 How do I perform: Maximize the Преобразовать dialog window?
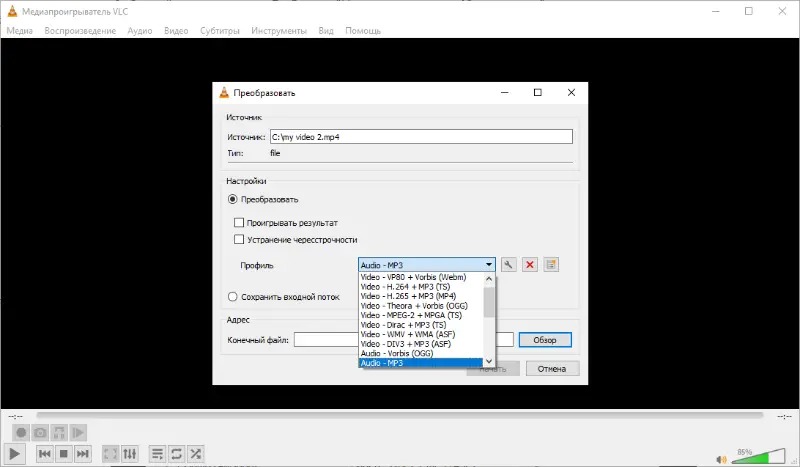pyautogui.click(x=537, y=92)
